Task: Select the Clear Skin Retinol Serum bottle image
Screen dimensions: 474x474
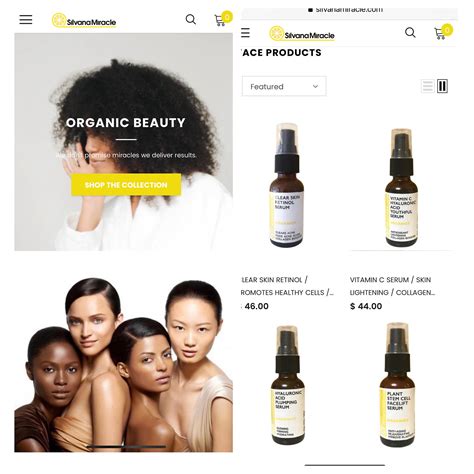Action: [x=286, y=185]
